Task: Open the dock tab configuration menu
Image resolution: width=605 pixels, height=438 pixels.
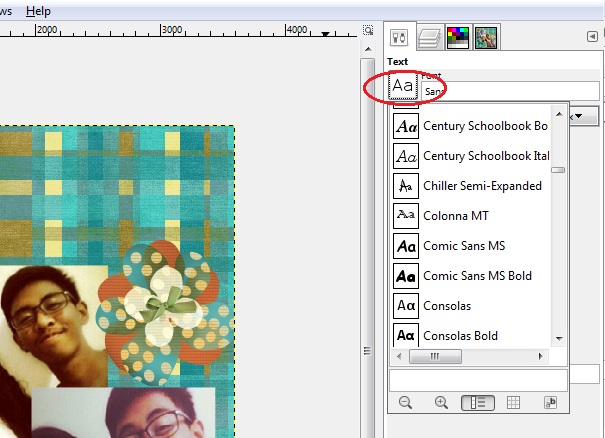Action: click(592, 37)
